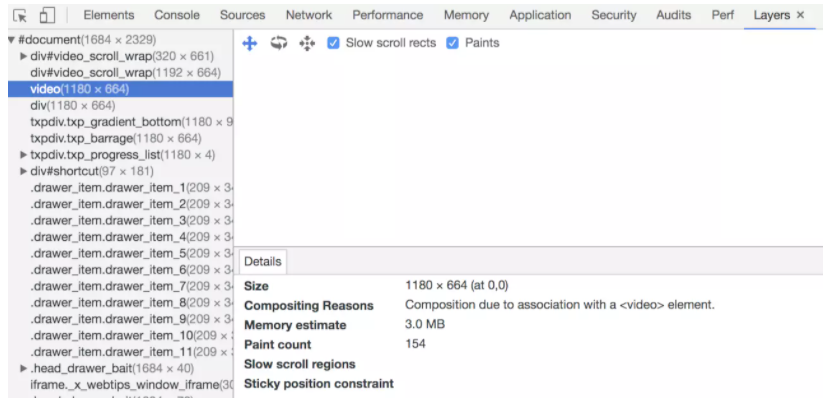This screenshot has height=408, width=834.
Task: Switch to the Memory tab
Action: (466, 15)
